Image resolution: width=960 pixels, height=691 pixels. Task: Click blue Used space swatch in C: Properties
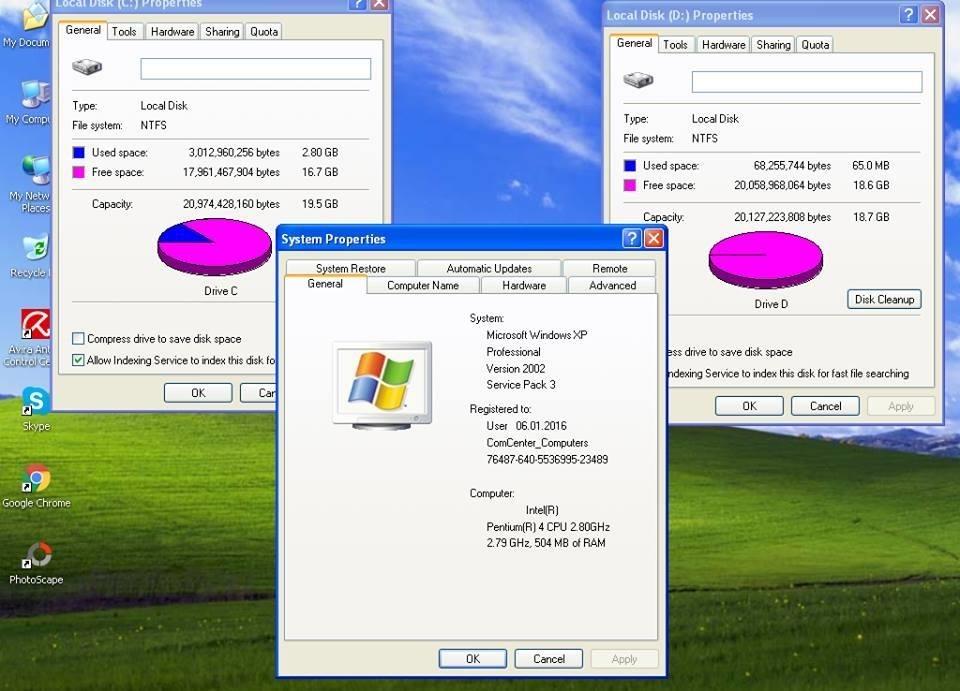78,152
